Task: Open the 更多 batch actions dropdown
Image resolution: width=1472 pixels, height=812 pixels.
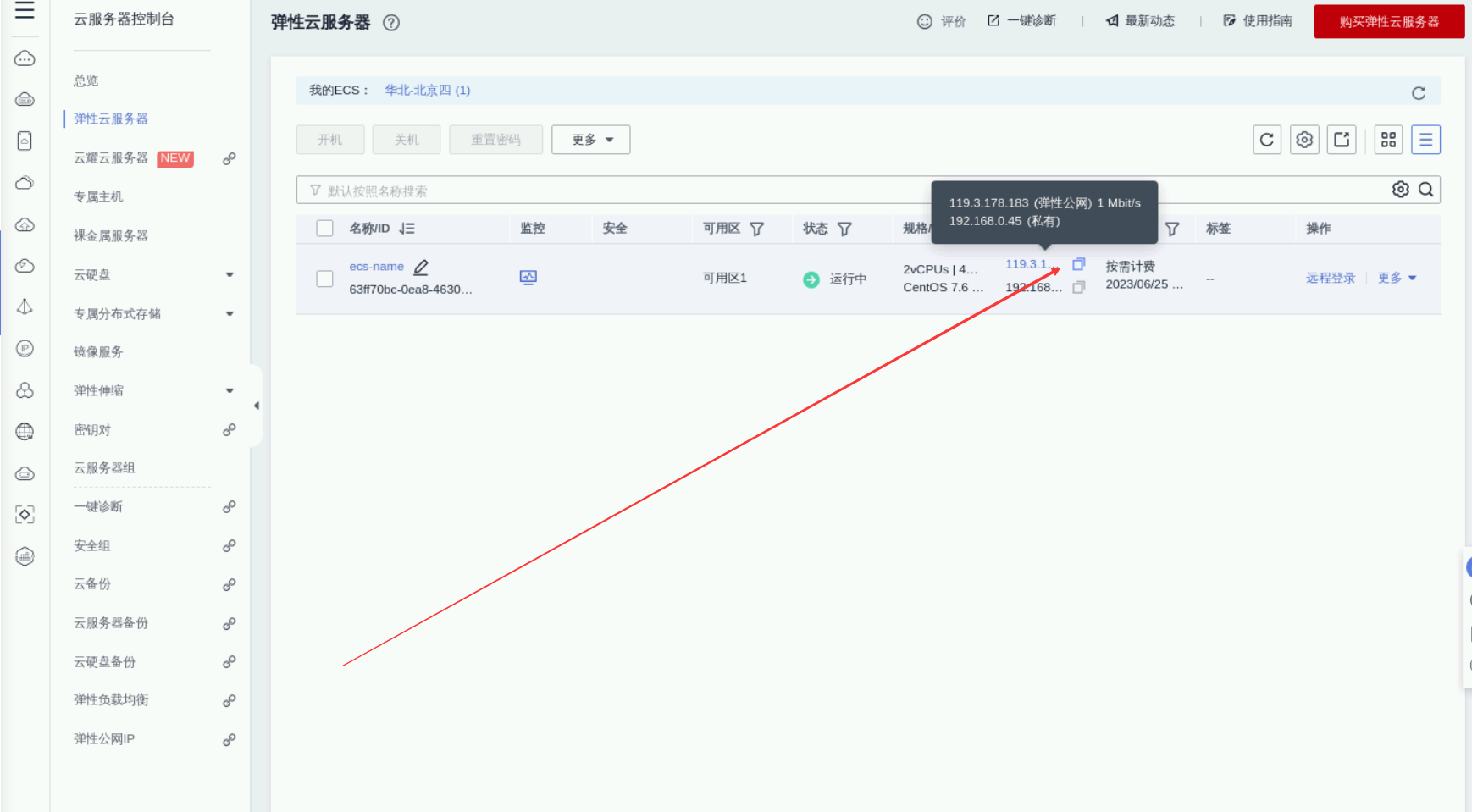Action: pos(591,140)
